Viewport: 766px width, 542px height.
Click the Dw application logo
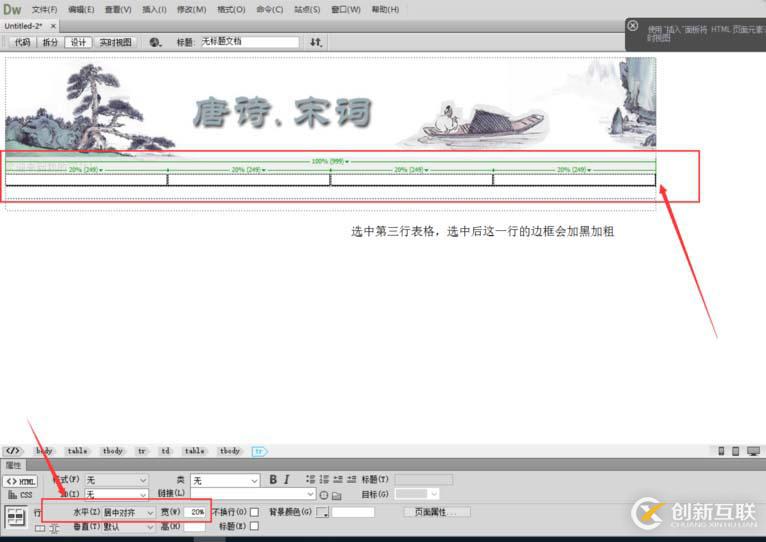click(12, 9)
